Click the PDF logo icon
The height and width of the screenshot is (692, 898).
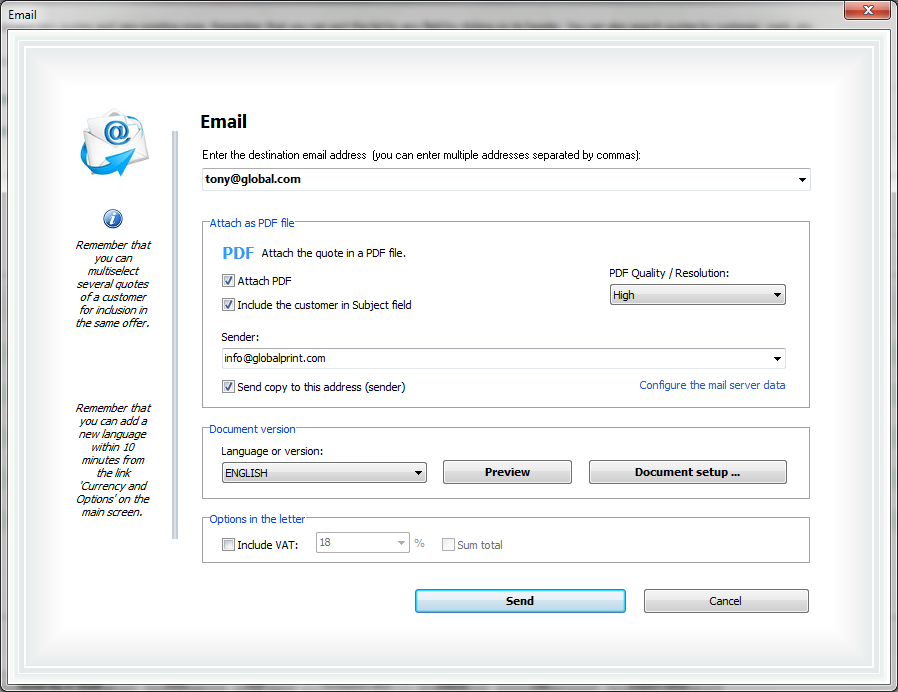tap(238, 253)
